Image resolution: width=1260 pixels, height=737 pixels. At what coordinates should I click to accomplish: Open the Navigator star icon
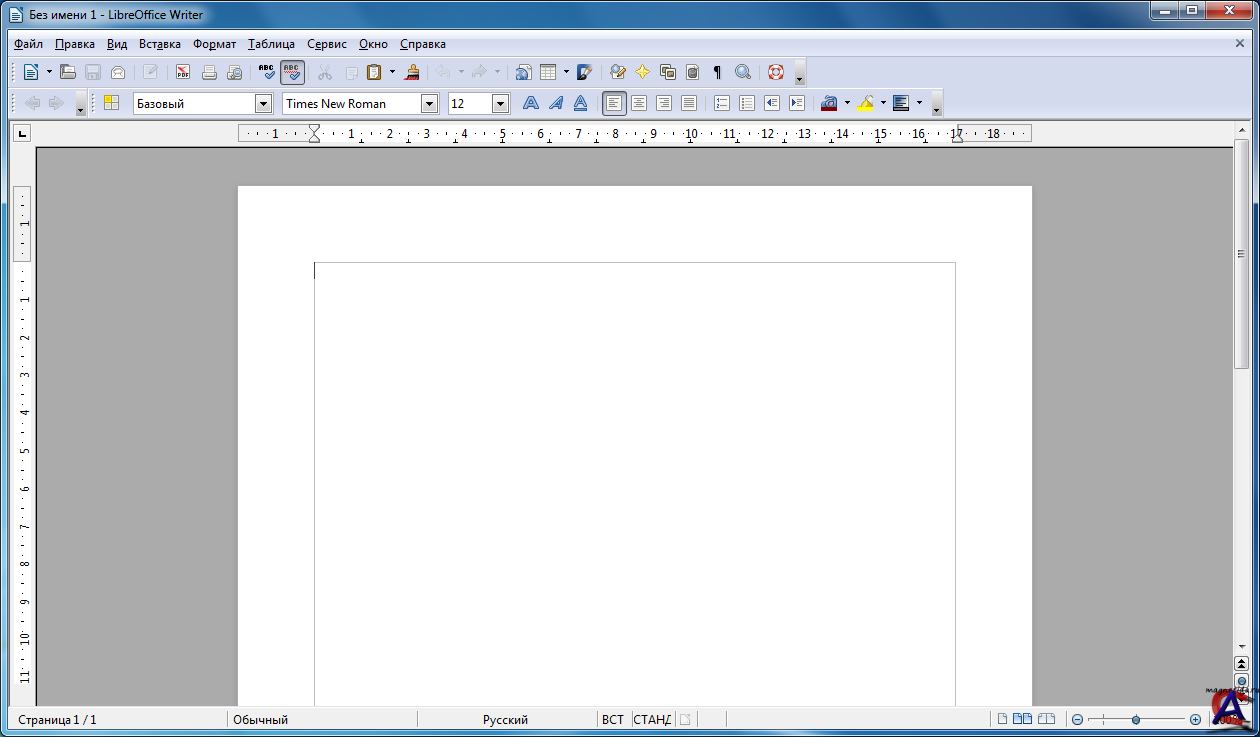tap(642, 72)
